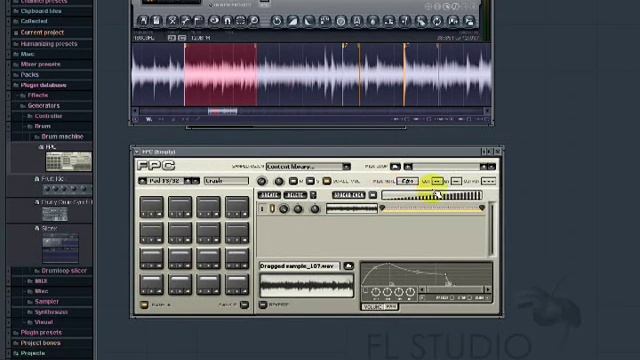
Task: Click the FPC velocity preview bar
Action: tap(432, 196)
